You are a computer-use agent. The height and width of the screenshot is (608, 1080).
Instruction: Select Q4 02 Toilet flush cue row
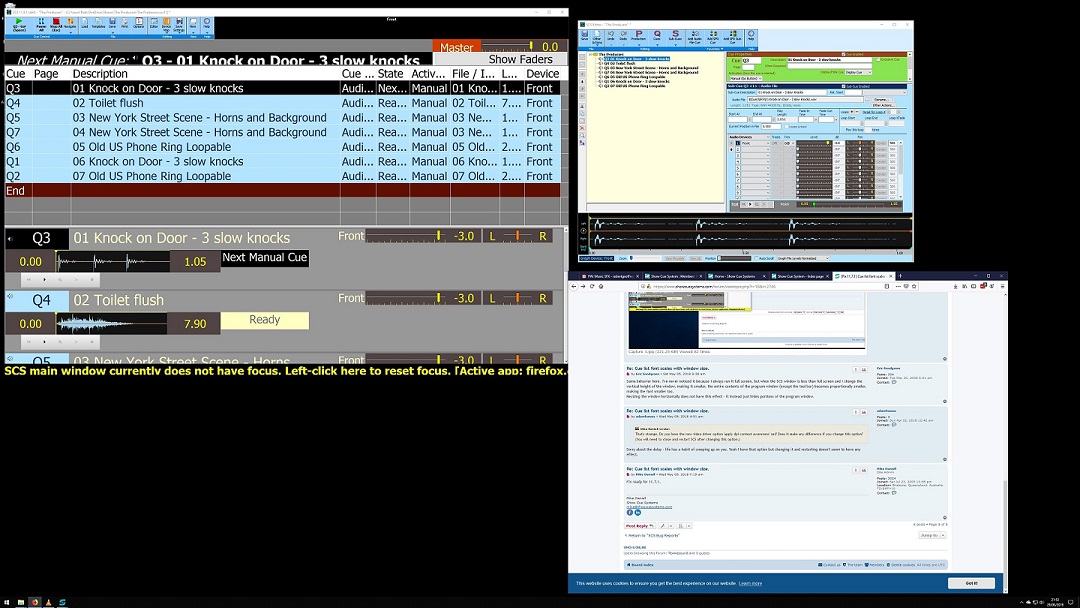click(150, 103)
